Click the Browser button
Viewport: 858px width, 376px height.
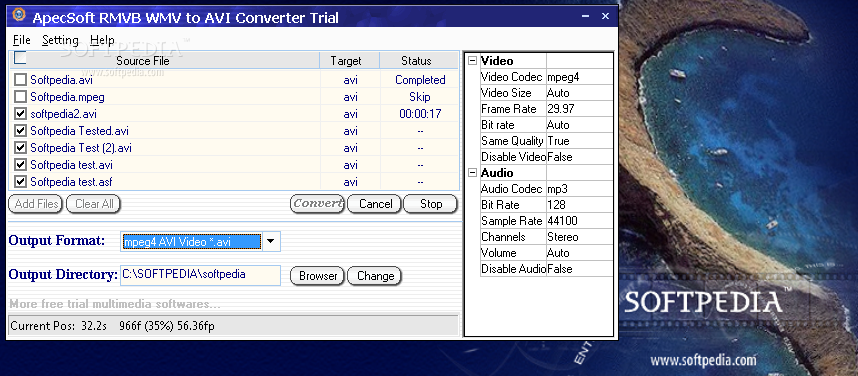317,276
